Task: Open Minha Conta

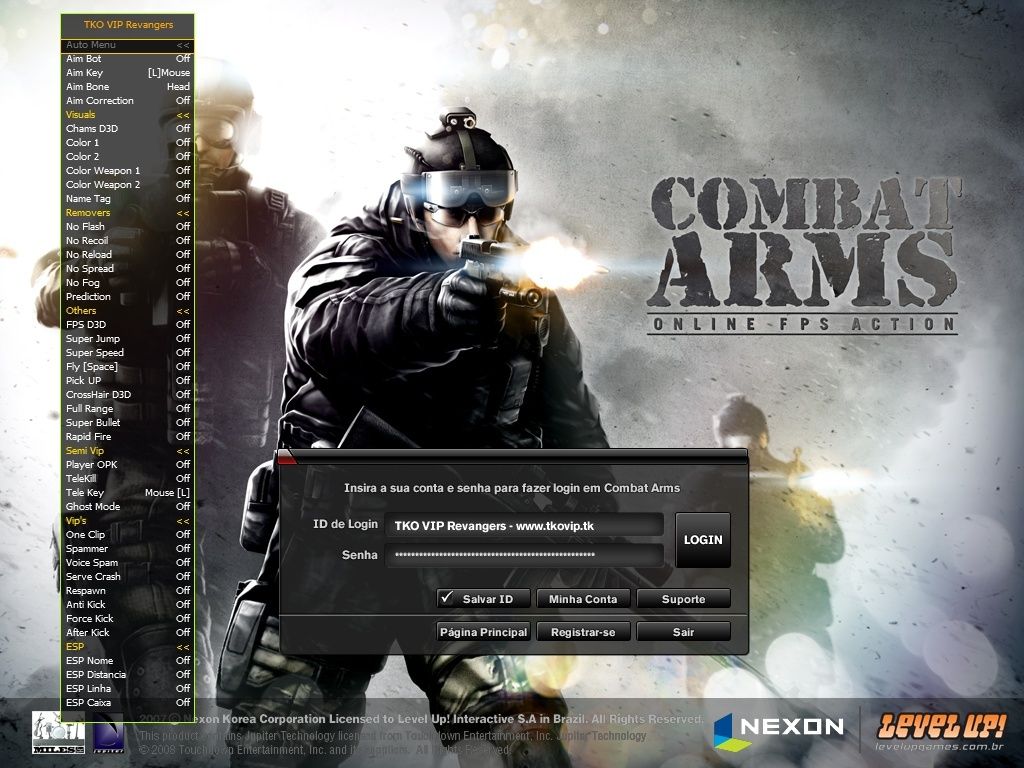Action: tap(583, 599)
